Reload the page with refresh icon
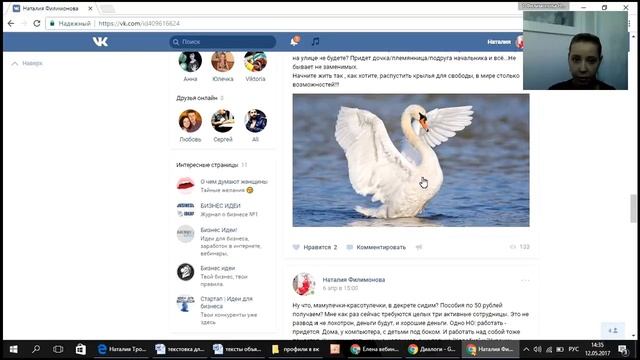 pos(37,23)
